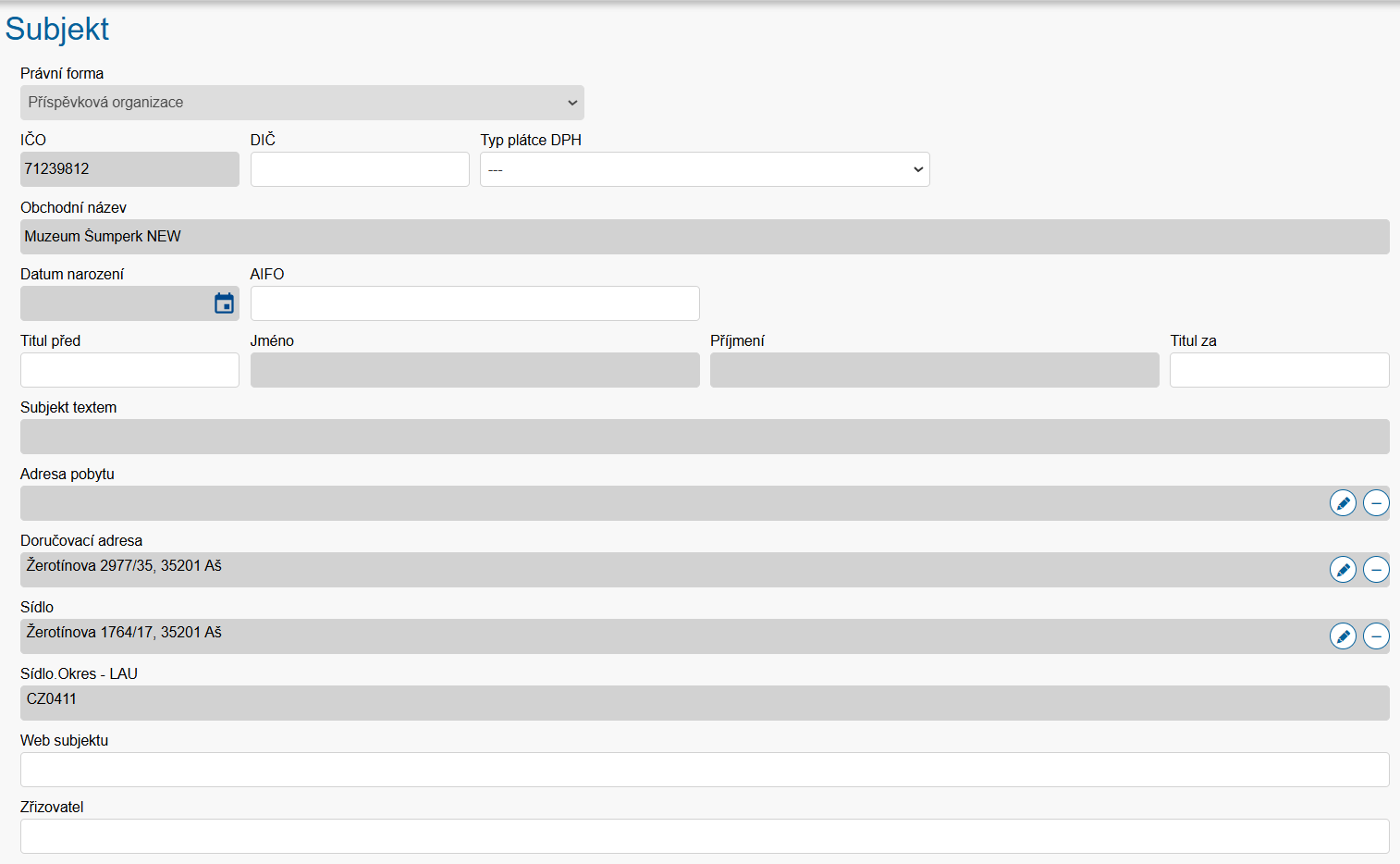Remove Adresa pobytu using minus icon
Viewport: 1400px width, 864px height.
pos(1376,503)
